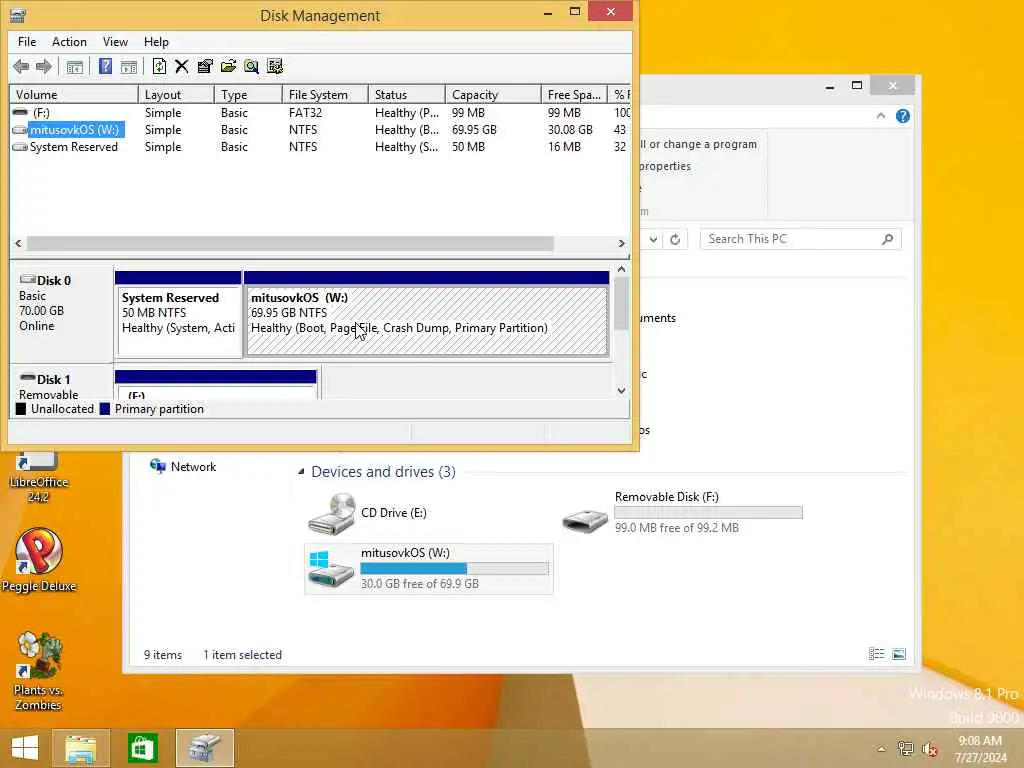Screen dimensions: 1024x768
Task: Open the Peggle Deluxe desktop shortcut
Action: (x=39, y=560)
